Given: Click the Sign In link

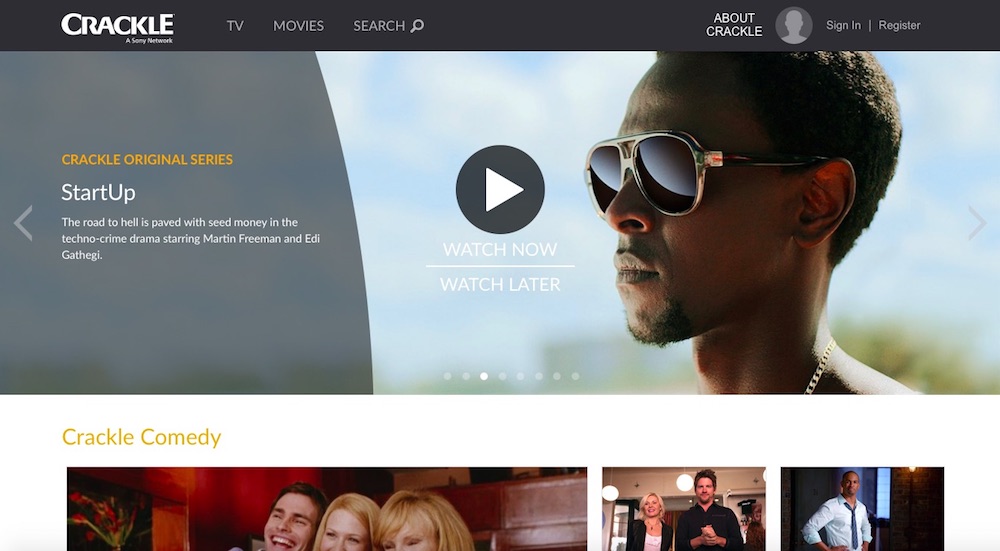Looking at the screenshot, I should point(843,26).
